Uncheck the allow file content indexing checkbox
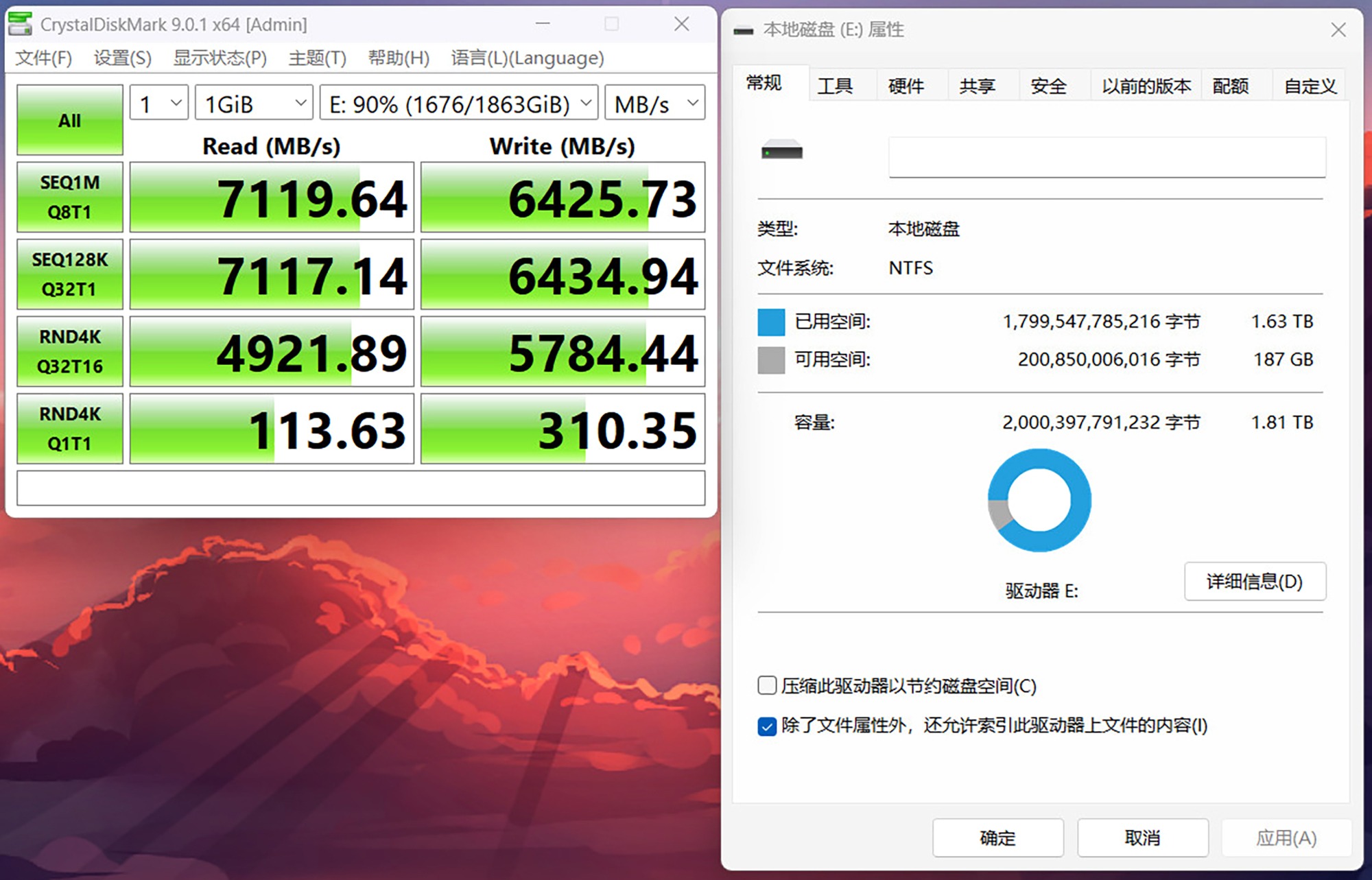The height and width of the screenshot is (880, 1372). click(x=767, y=726)
